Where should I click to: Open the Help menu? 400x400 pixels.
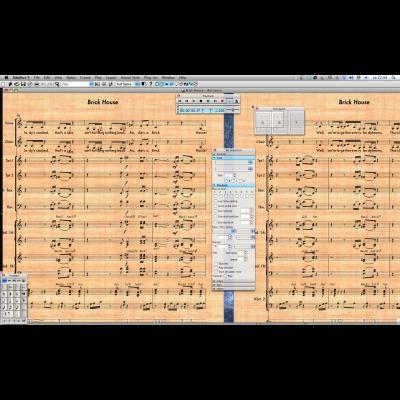pos(182,77)
